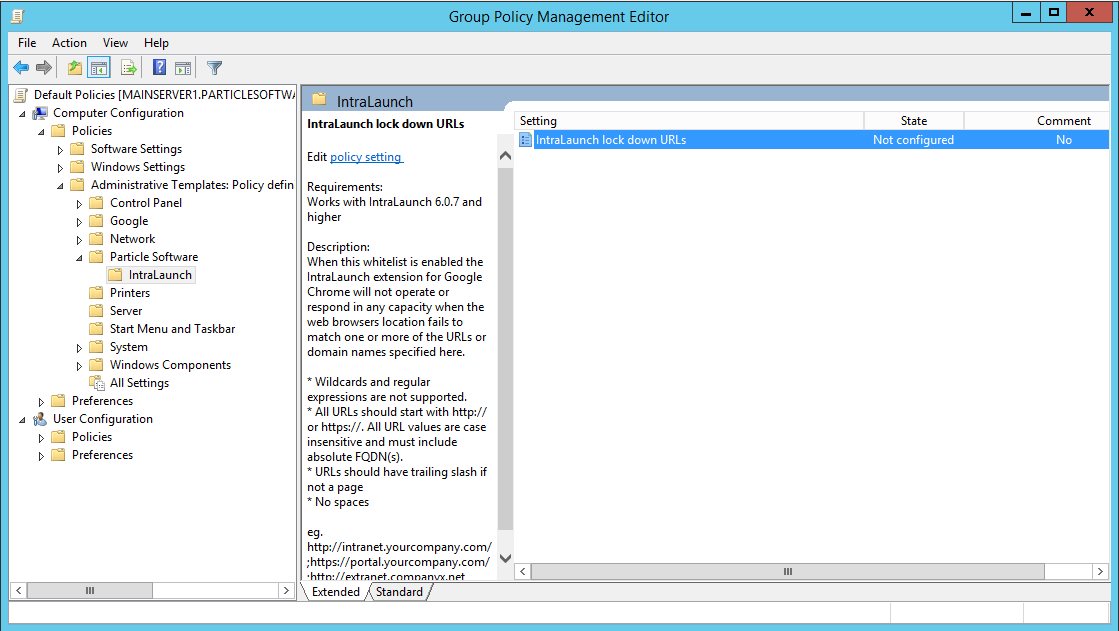
Task: Click the settings list scroll-right arrow
Action: 1100,571
